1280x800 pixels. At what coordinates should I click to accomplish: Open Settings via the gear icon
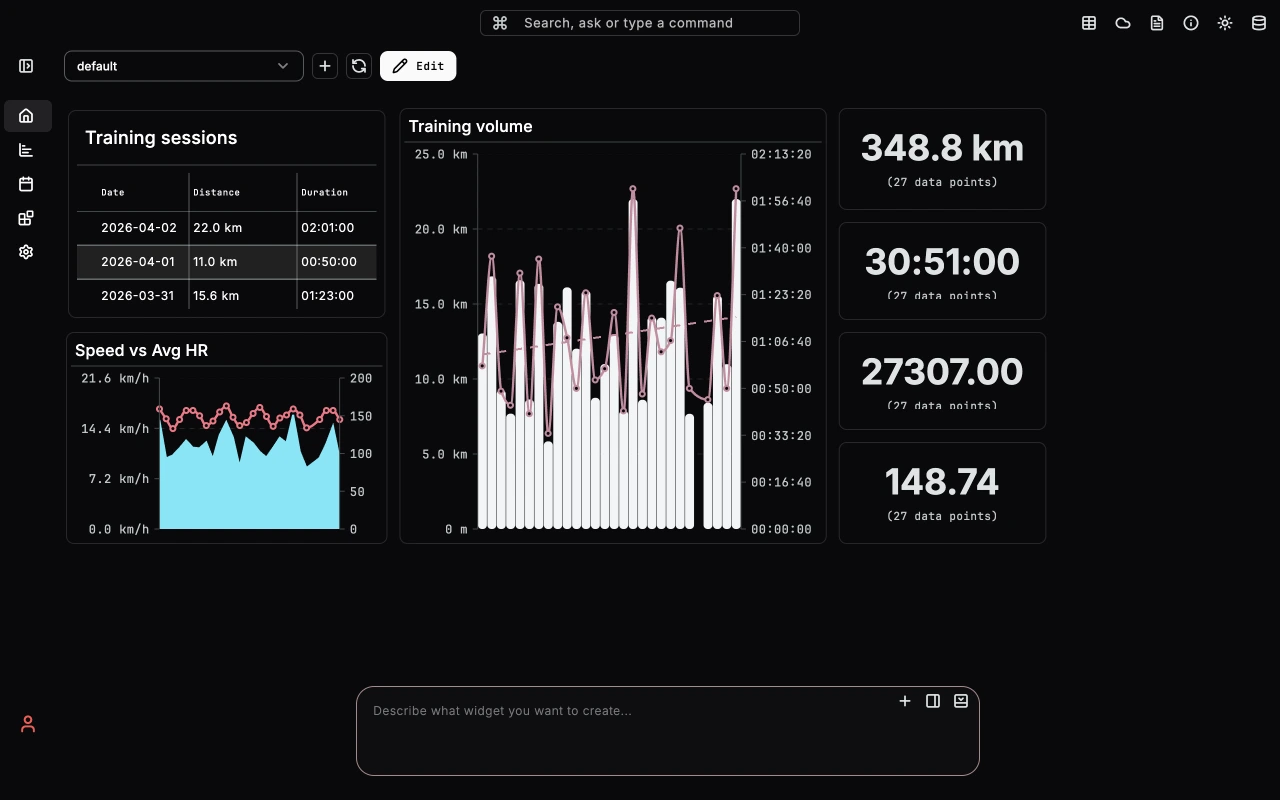(x=26, y=251)
